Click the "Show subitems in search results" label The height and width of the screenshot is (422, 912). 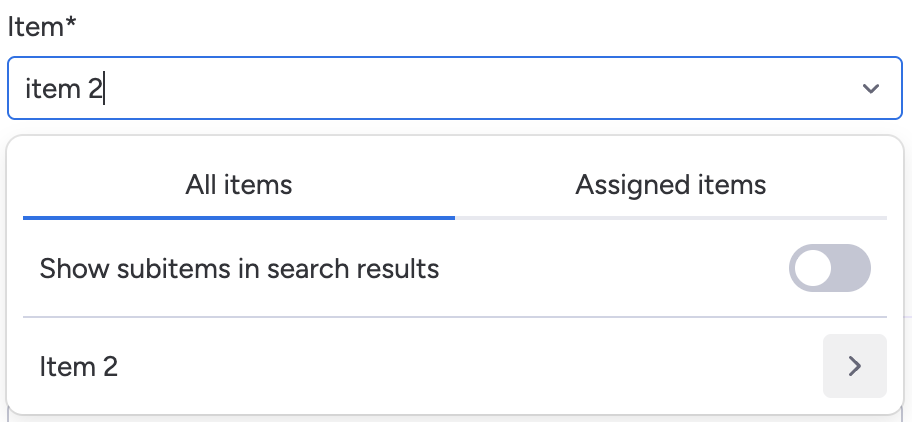pyautogui.click(x=239, y=269)
